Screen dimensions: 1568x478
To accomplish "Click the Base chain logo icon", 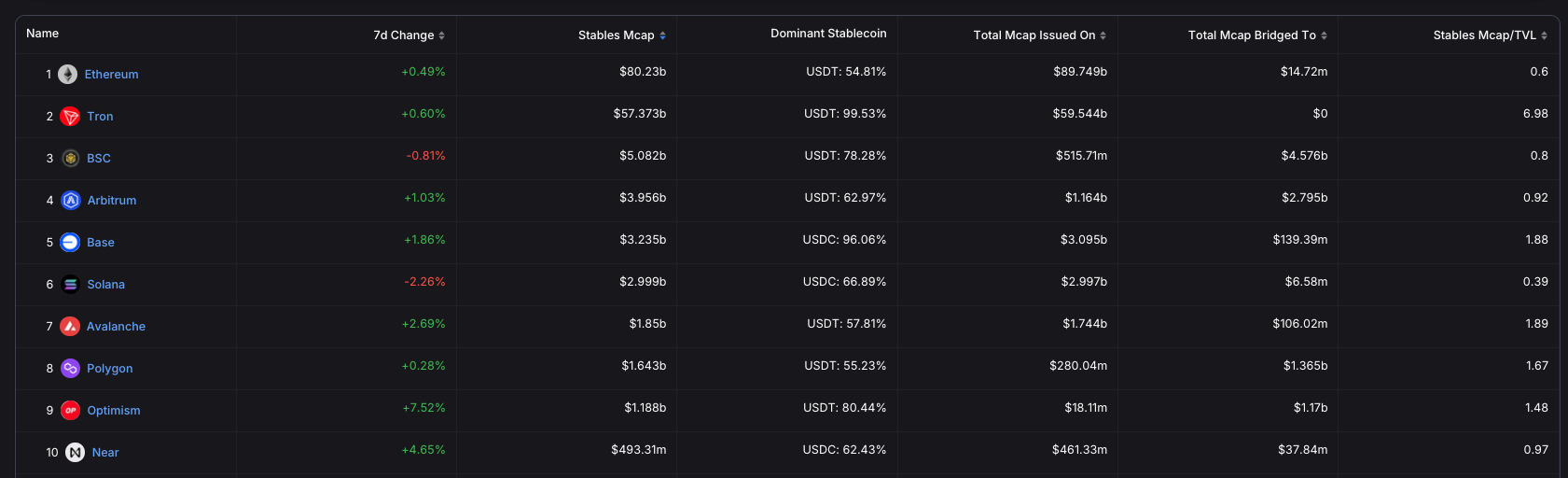I will 70,243.
